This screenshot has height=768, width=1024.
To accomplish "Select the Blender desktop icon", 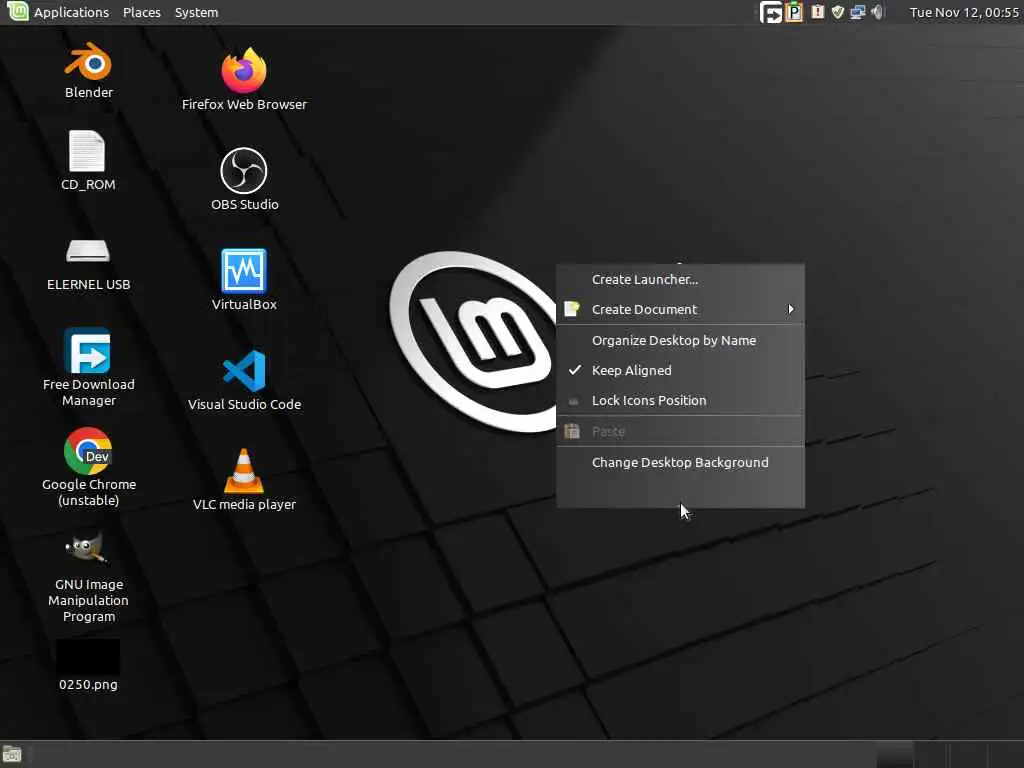I will [x=88, y=63].
